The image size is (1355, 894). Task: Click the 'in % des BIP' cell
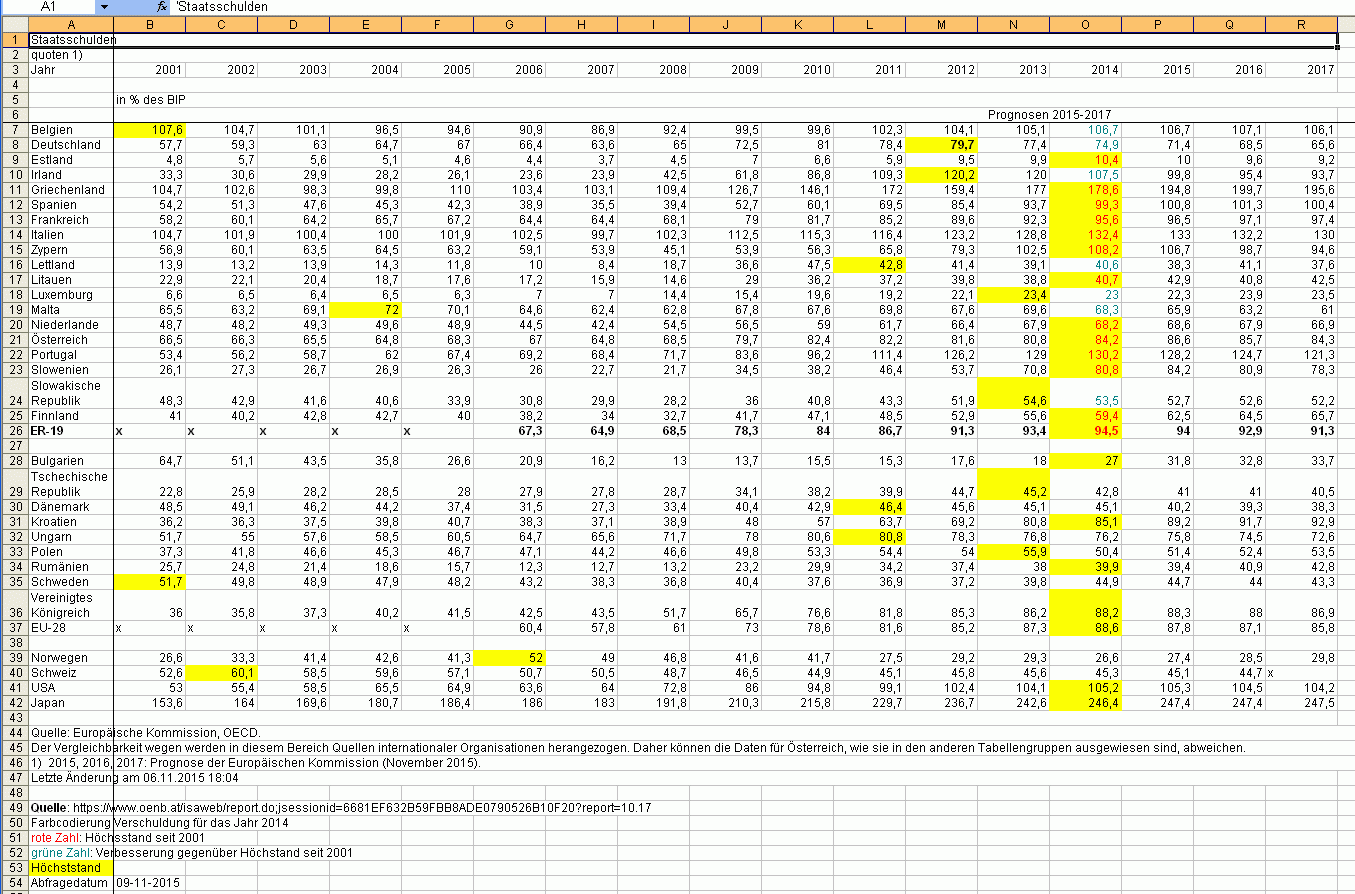(x=150, y=100)
